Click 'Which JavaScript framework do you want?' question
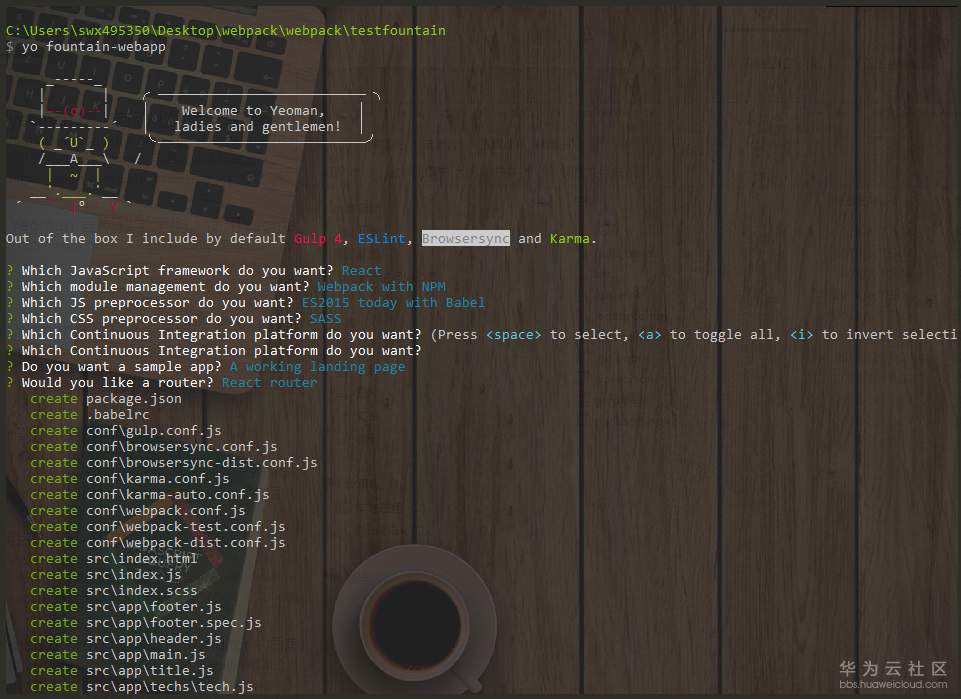The height and width of the screenshot is (699, 961). pyautogui.click(x=178, y=271)
